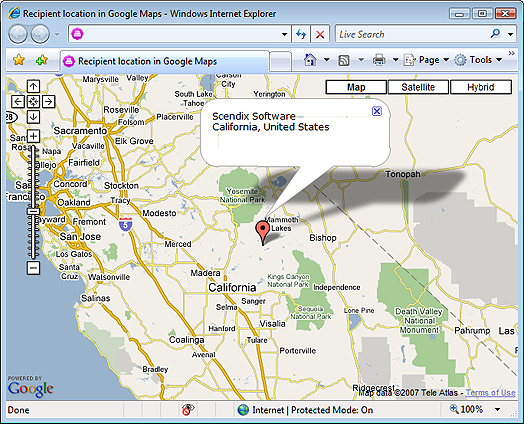Click the Visalia map label
The width and height of the screenshot is (524, 424).
click(272, 324)
